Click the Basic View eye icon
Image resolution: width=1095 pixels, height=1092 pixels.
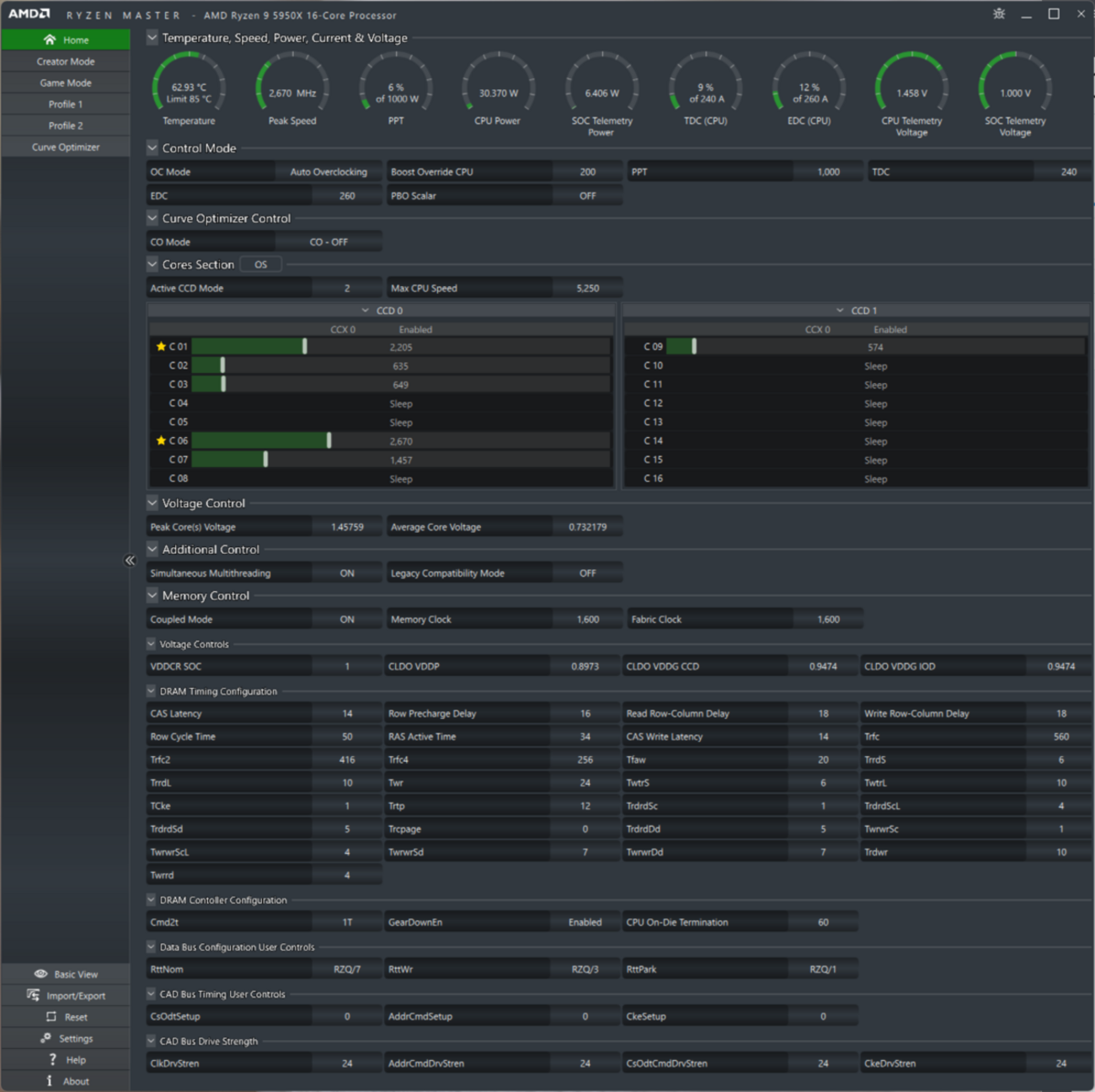40,973
